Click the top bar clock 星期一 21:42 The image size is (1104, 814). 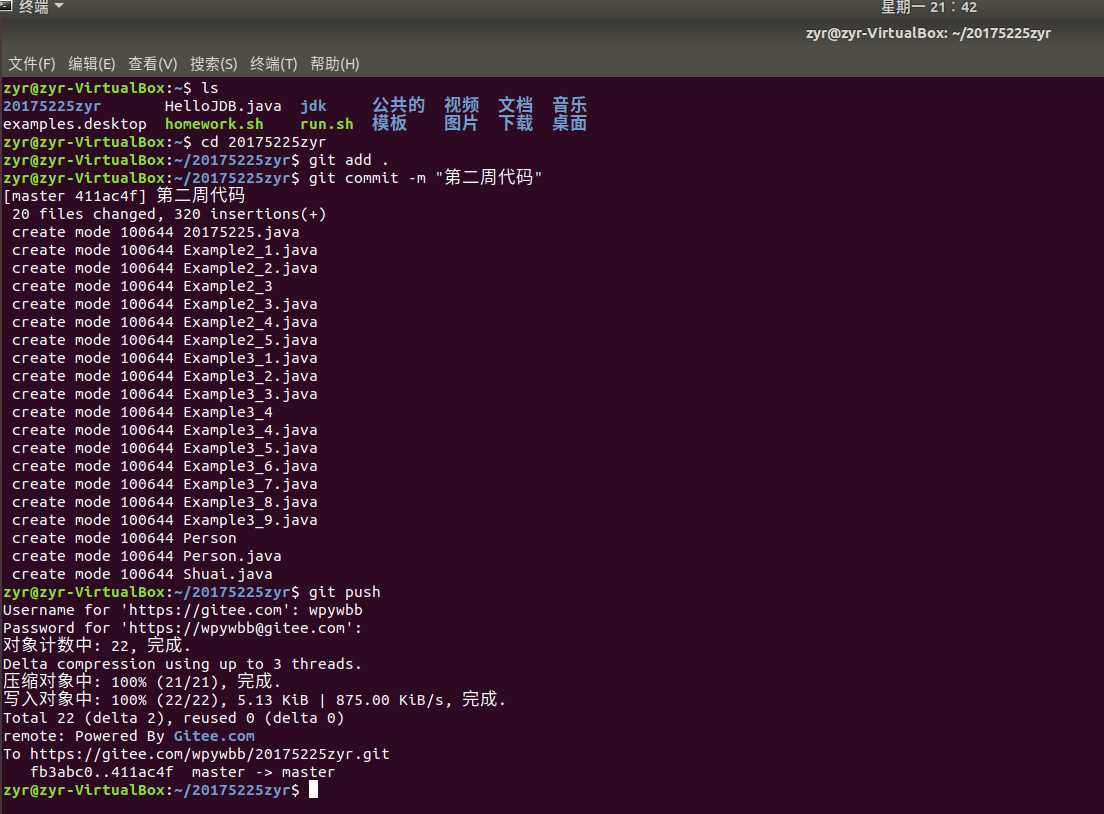tap(929, 7)
